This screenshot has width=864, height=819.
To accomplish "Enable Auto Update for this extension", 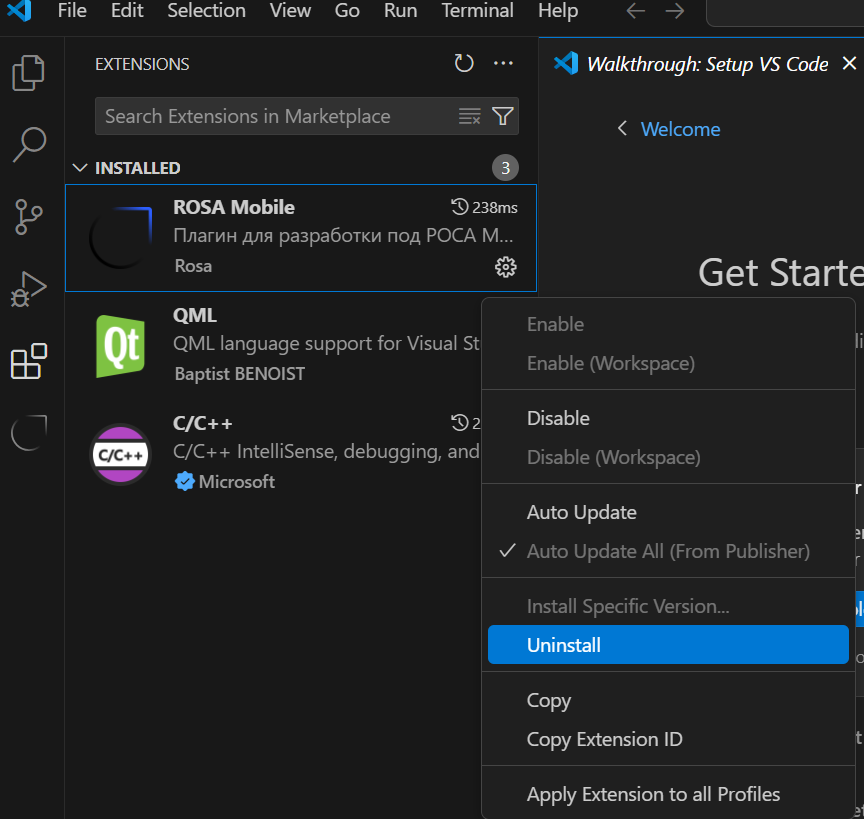I will click(x=582, y=512).
